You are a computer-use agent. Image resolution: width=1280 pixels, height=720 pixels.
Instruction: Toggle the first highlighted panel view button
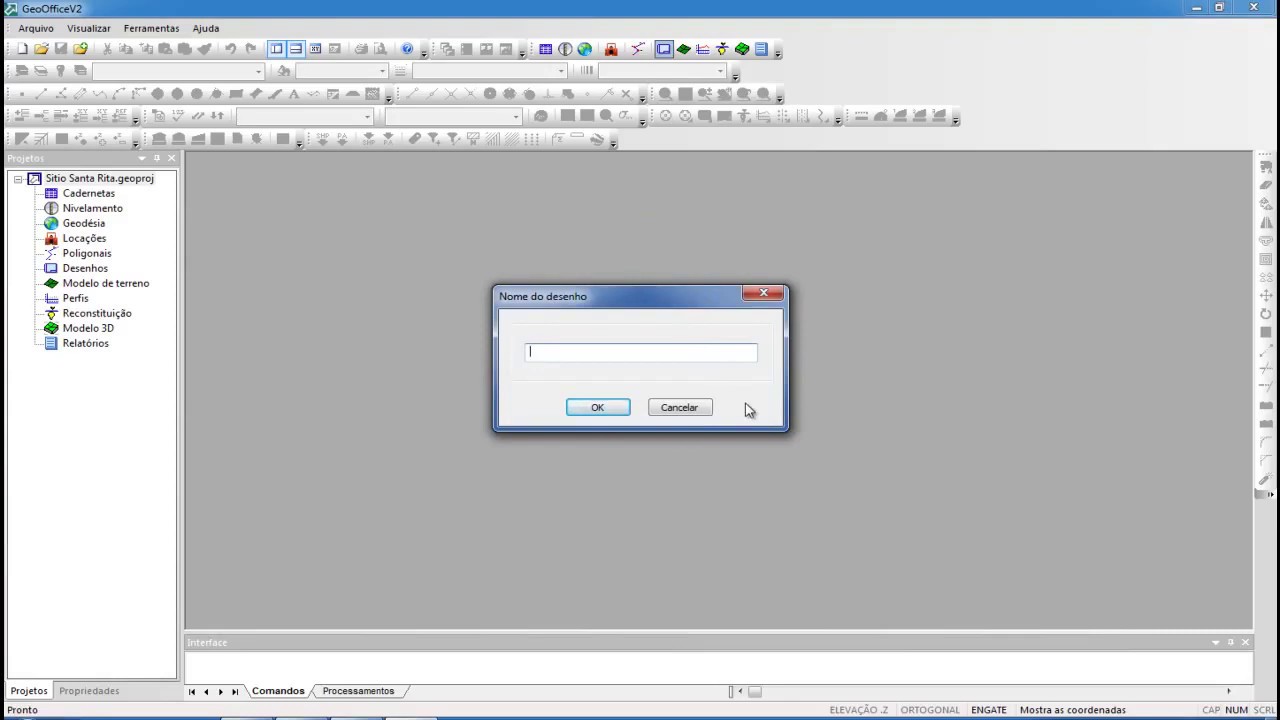click(x=277, y=49)
